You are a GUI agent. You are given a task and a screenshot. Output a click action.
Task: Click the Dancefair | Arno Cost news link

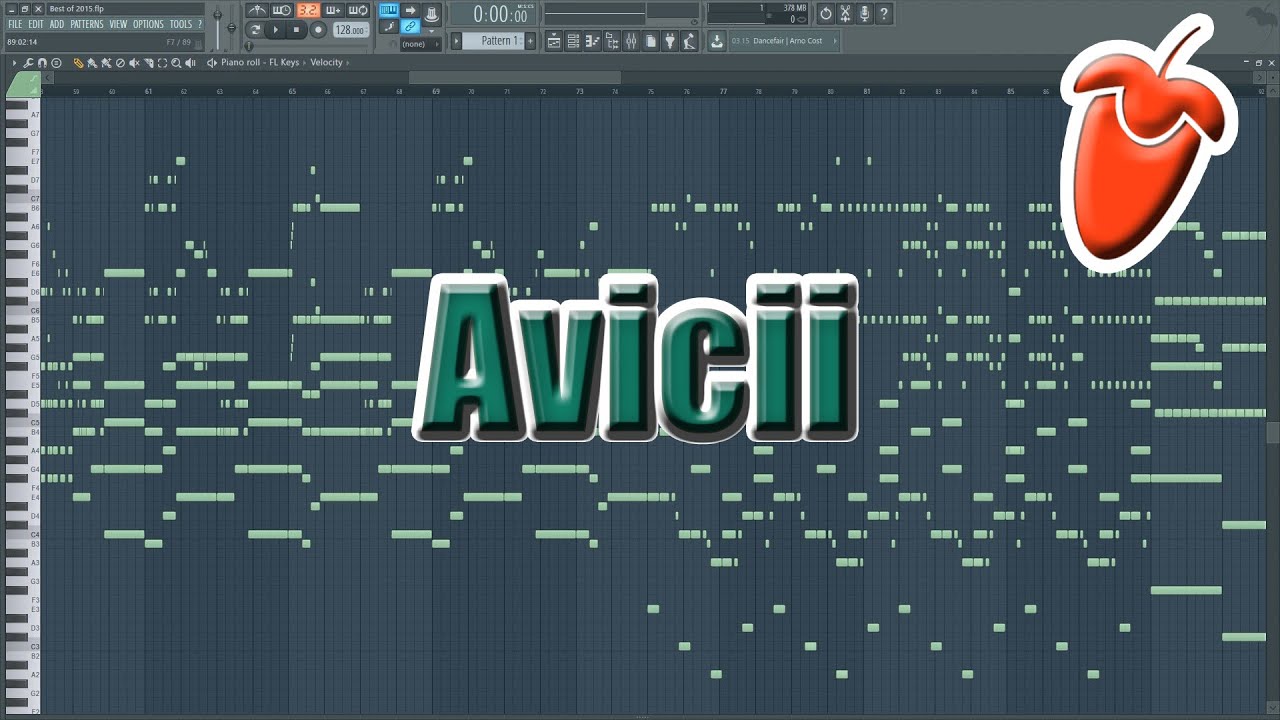point(787,41)
